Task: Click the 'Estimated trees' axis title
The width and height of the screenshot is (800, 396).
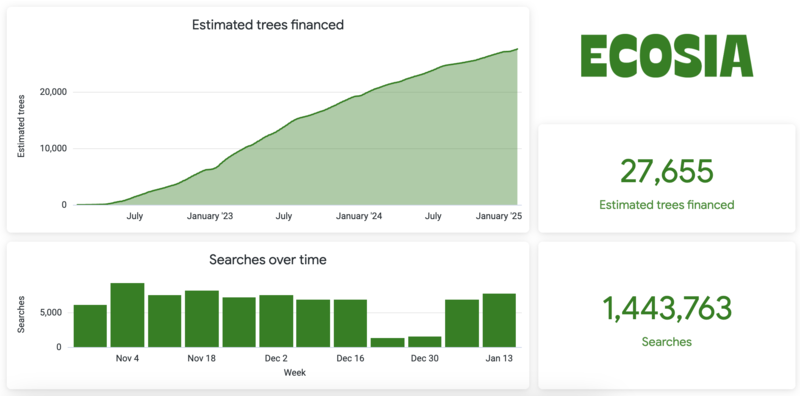Action: tap(21, 126)
